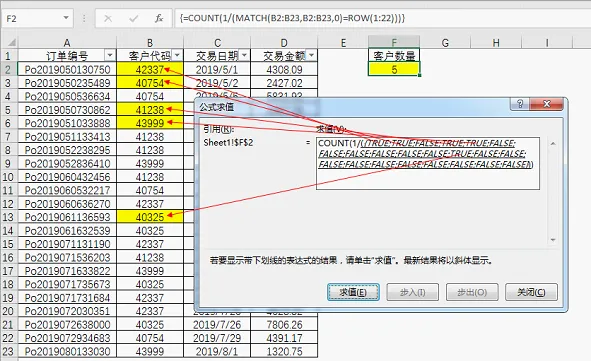
Task: Select column A header
Action: 67,43
